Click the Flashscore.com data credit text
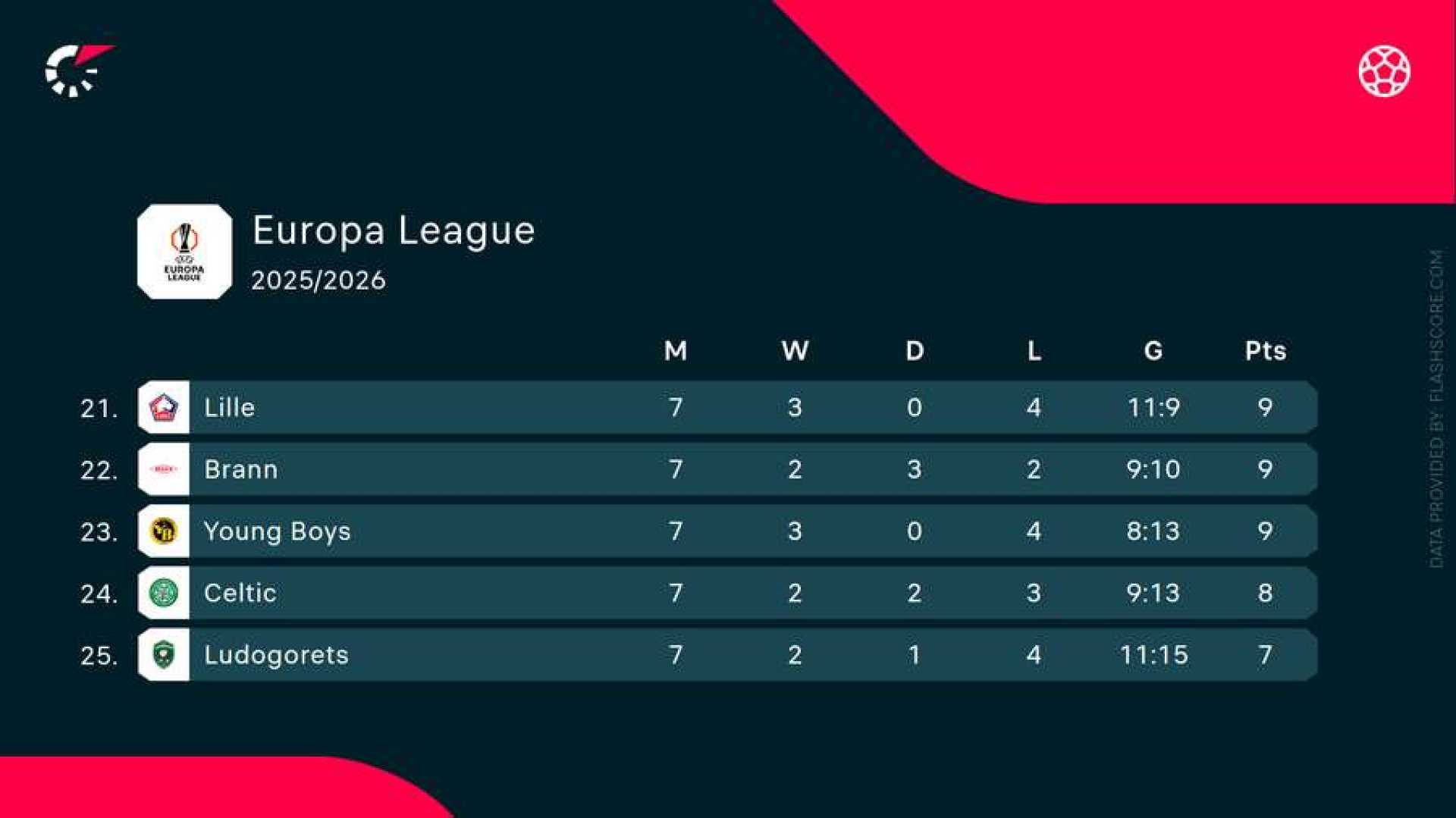This screenshot has width=1456, height=818. (1436, 409)
